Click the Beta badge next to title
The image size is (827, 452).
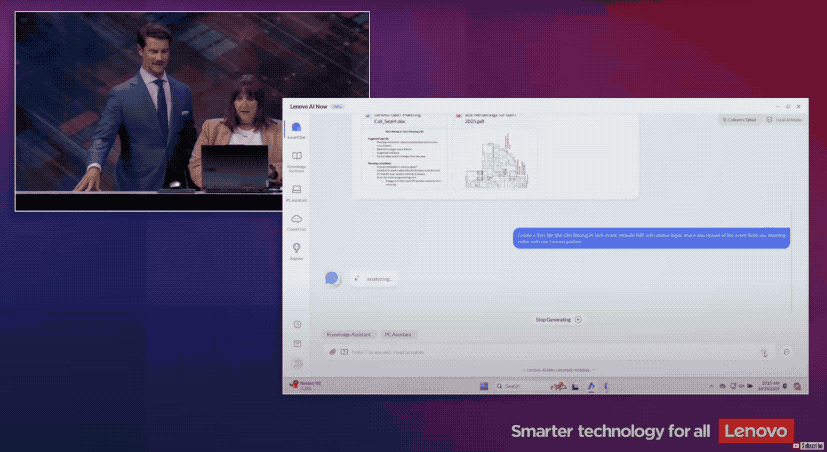[338, 107]
